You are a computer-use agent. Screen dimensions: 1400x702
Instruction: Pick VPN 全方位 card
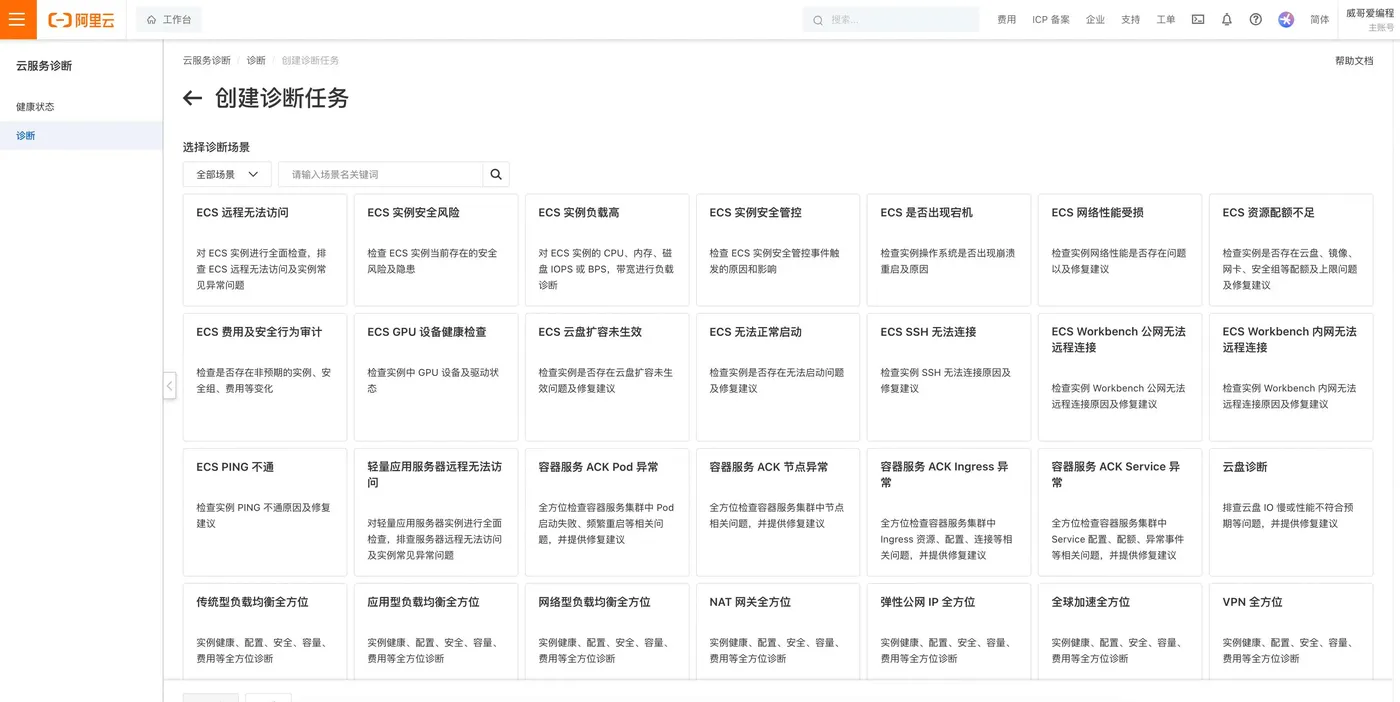coord(1291,631)
